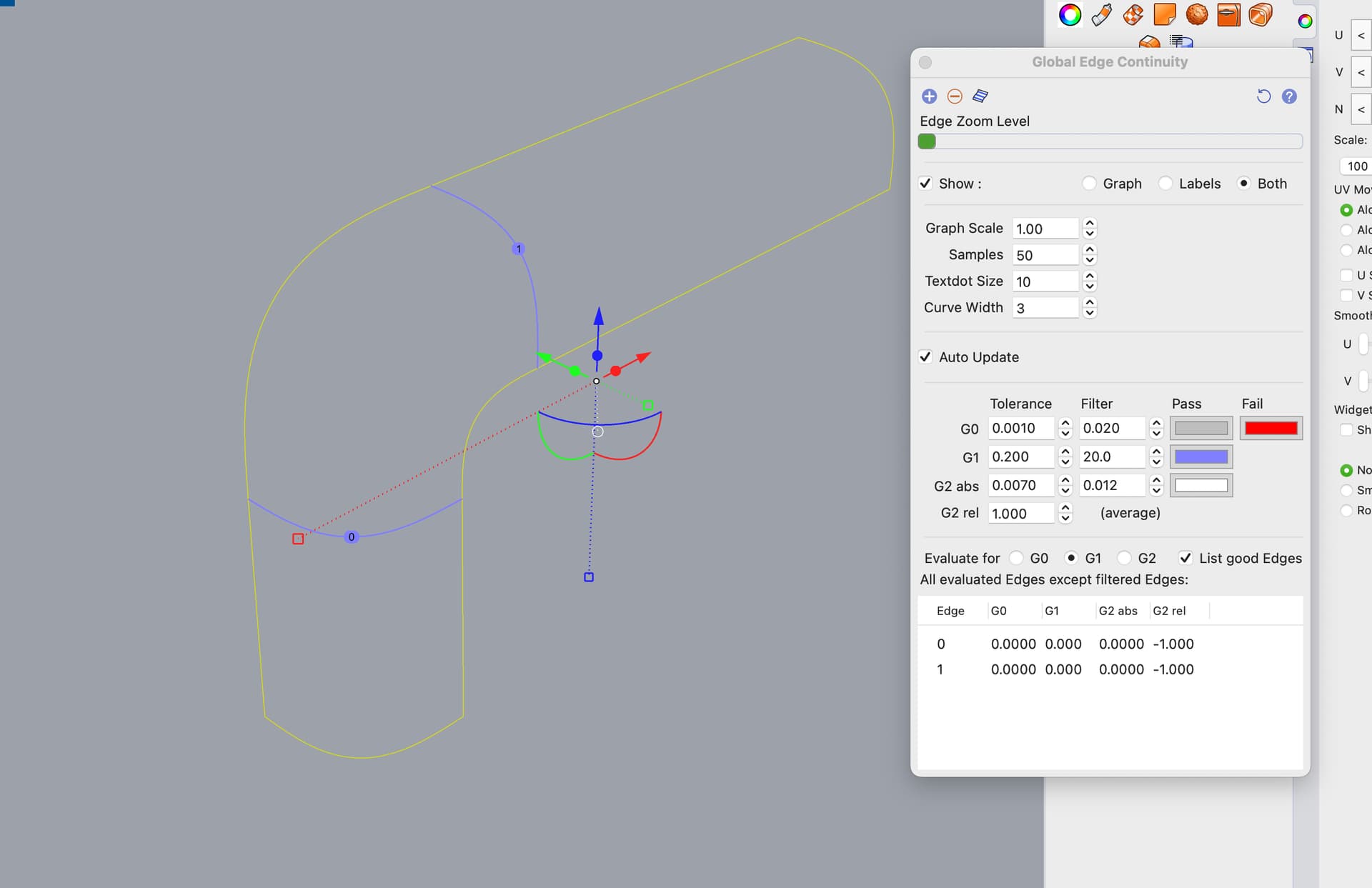Open the orange textured sphere icon
Image resolution: width=1372 pixels, height=888 pixels.
click(x=1197, y=14)
